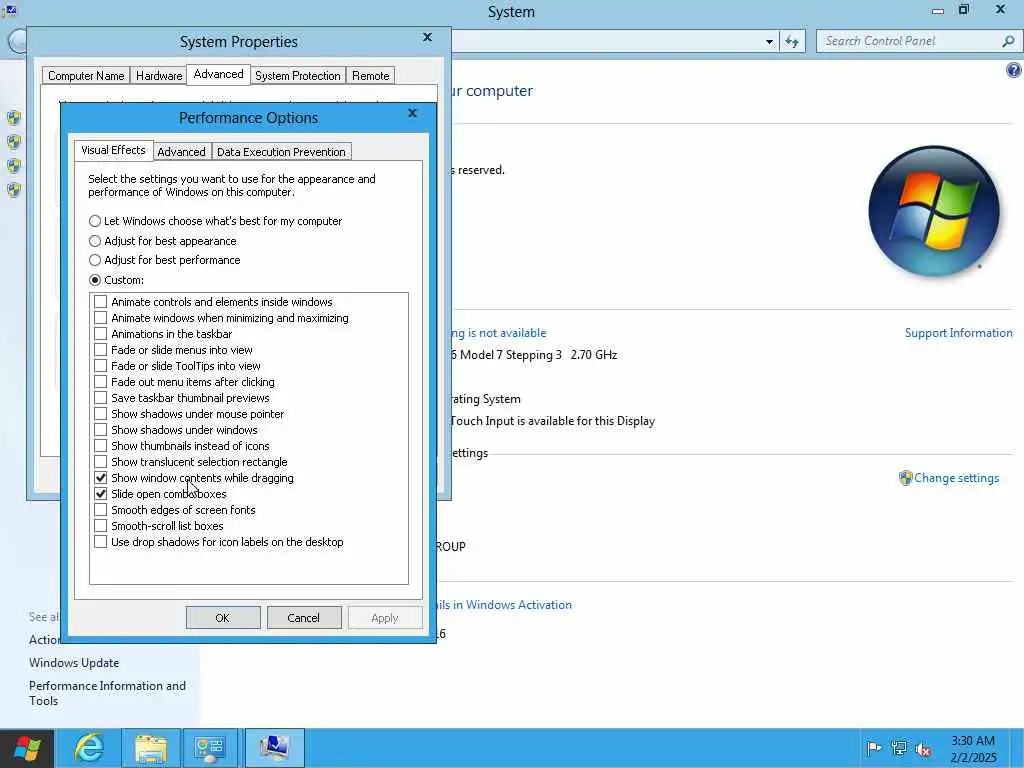
Task: Open Support Information link
Action: point(958,333)
